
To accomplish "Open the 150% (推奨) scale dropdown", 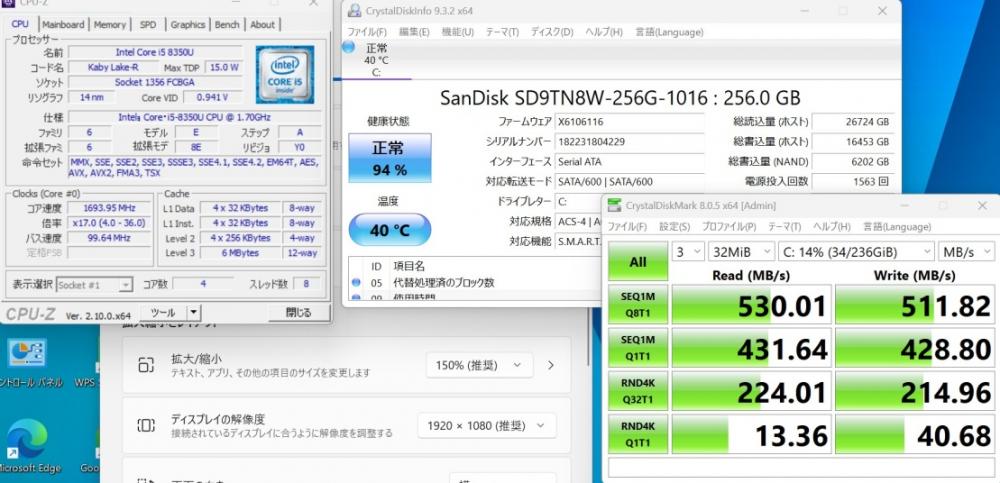I will tap(479, 366).
